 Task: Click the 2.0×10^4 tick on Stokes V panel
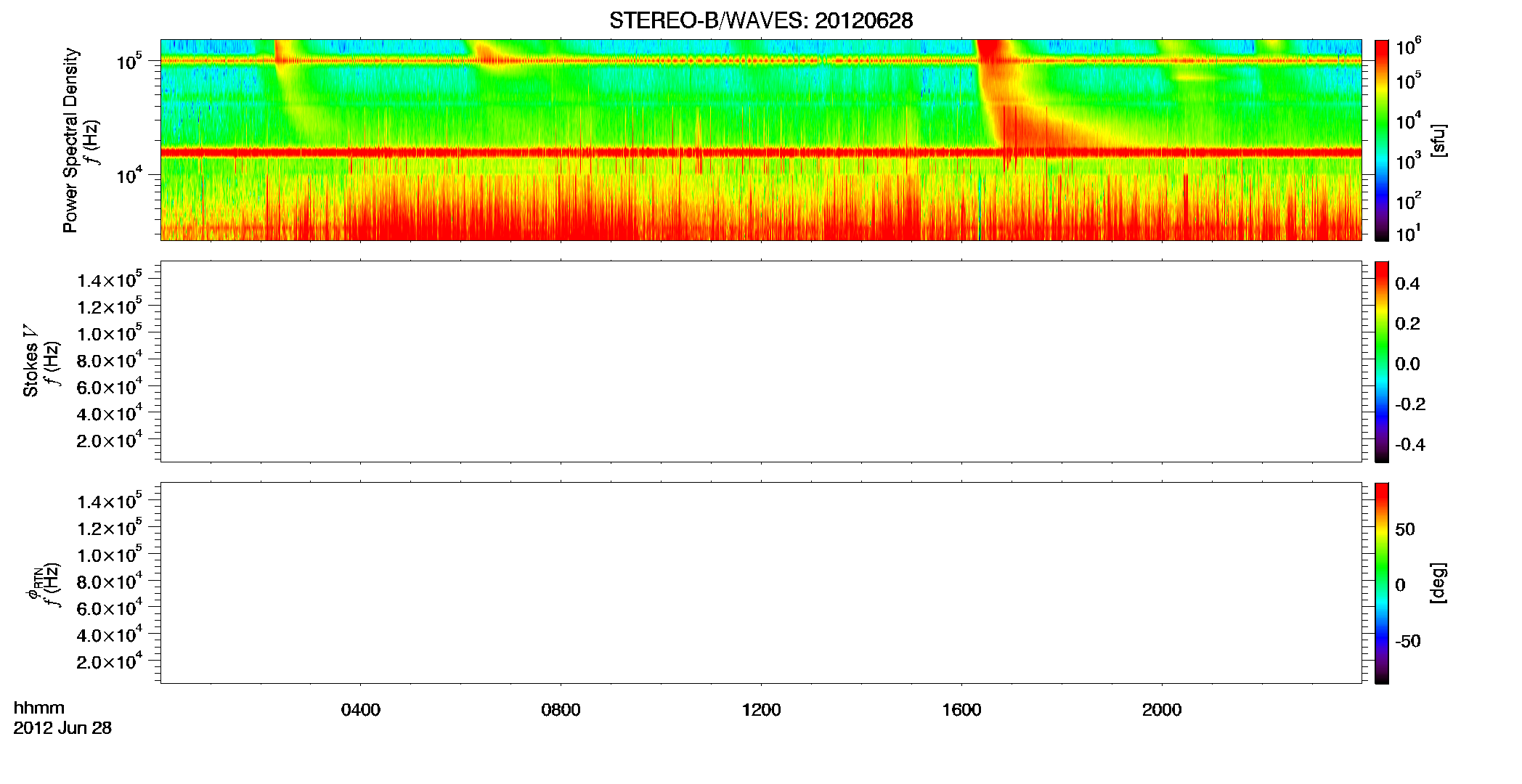coord(110,441)
